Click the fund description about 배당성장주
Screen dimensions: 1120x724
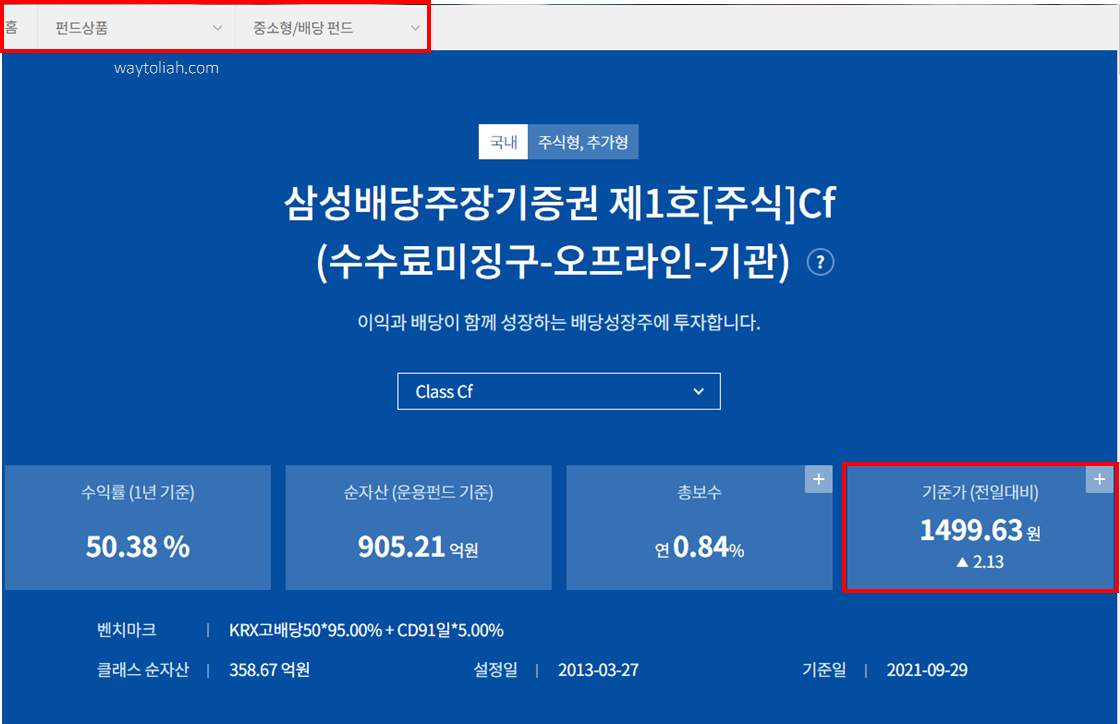(559, 323)
